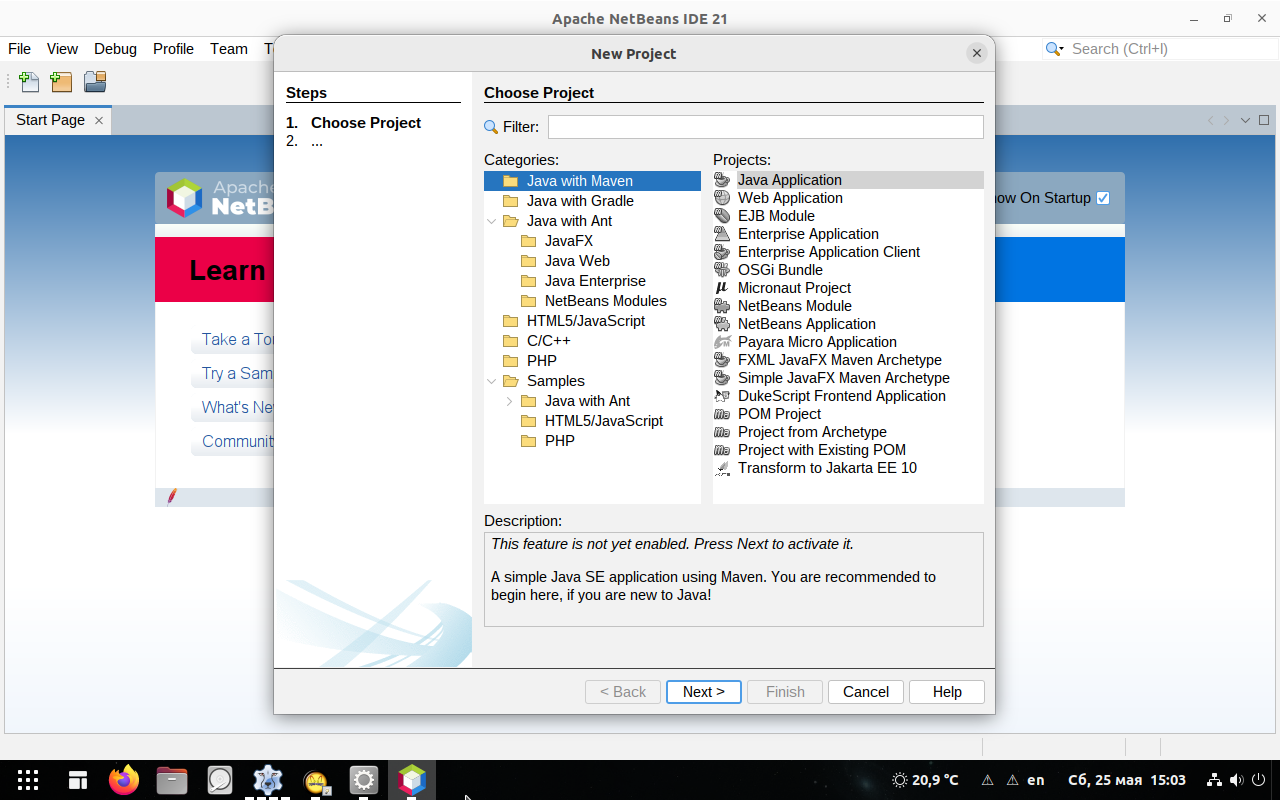Open the Team menu
The width and height of the screenshot is (1280, 800).
coord(229,49)
